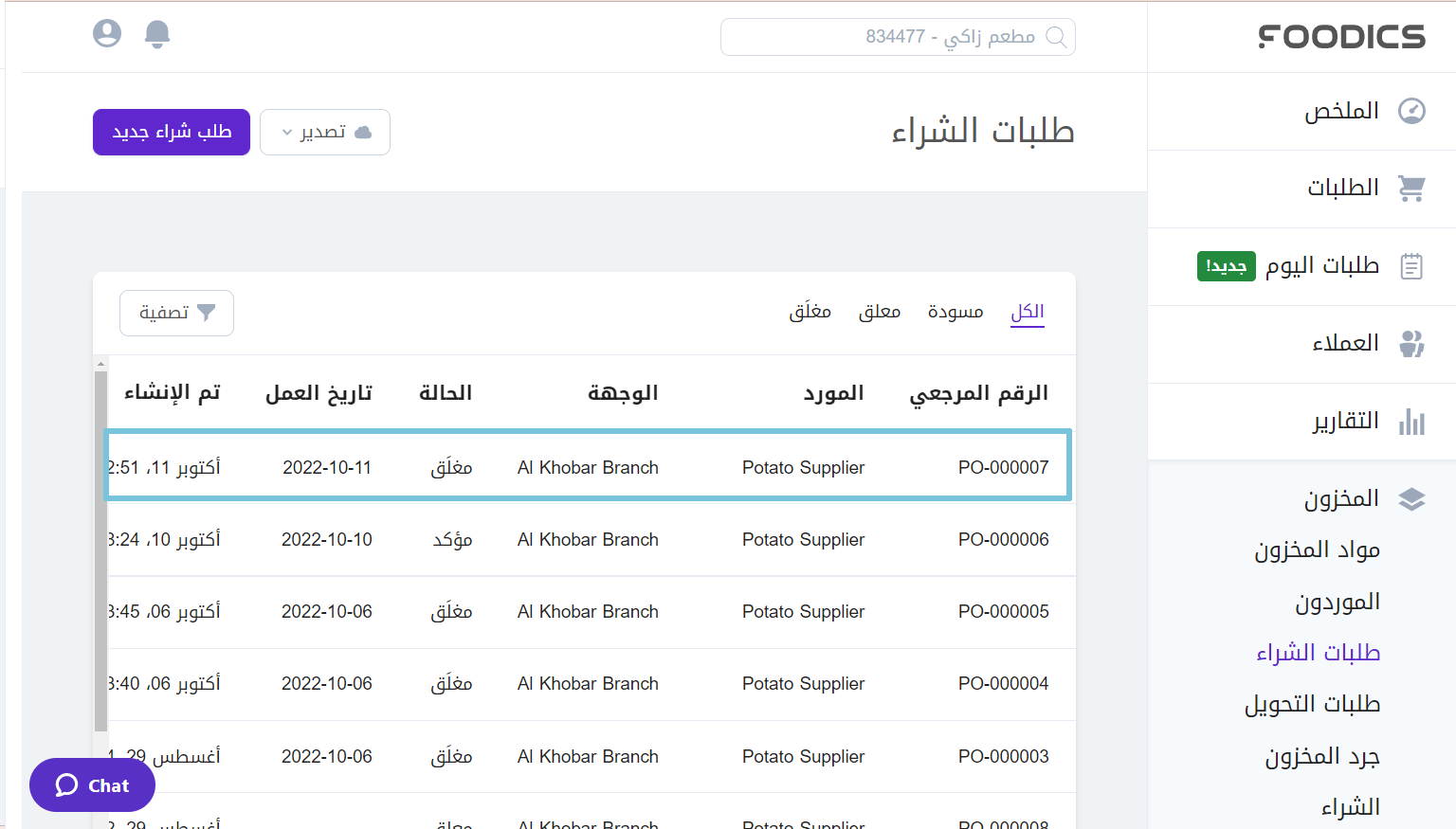
Task: Open the search magnifier in the search bar
Action: [x=1057, y=37]
